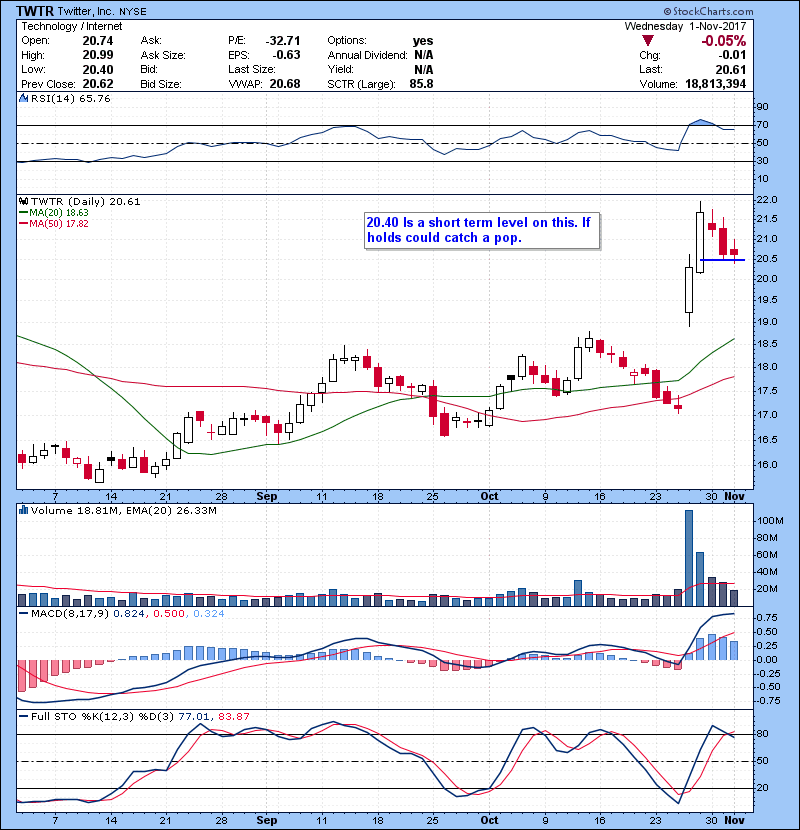Image resolution: width=800 pixels, height=830 pixels.
Task: Click the tallest volume bar above 100M
Action: (689, 558)
